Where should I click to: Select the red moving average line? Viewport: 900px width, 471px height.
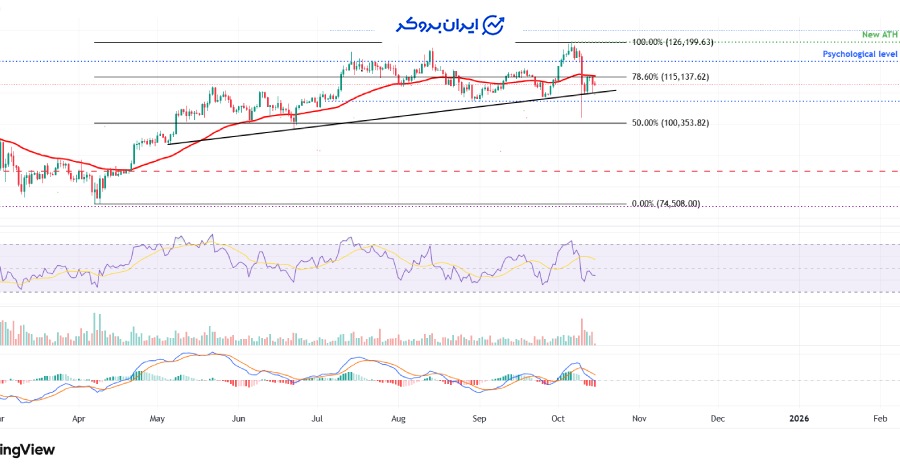click(x=250, y=119)
